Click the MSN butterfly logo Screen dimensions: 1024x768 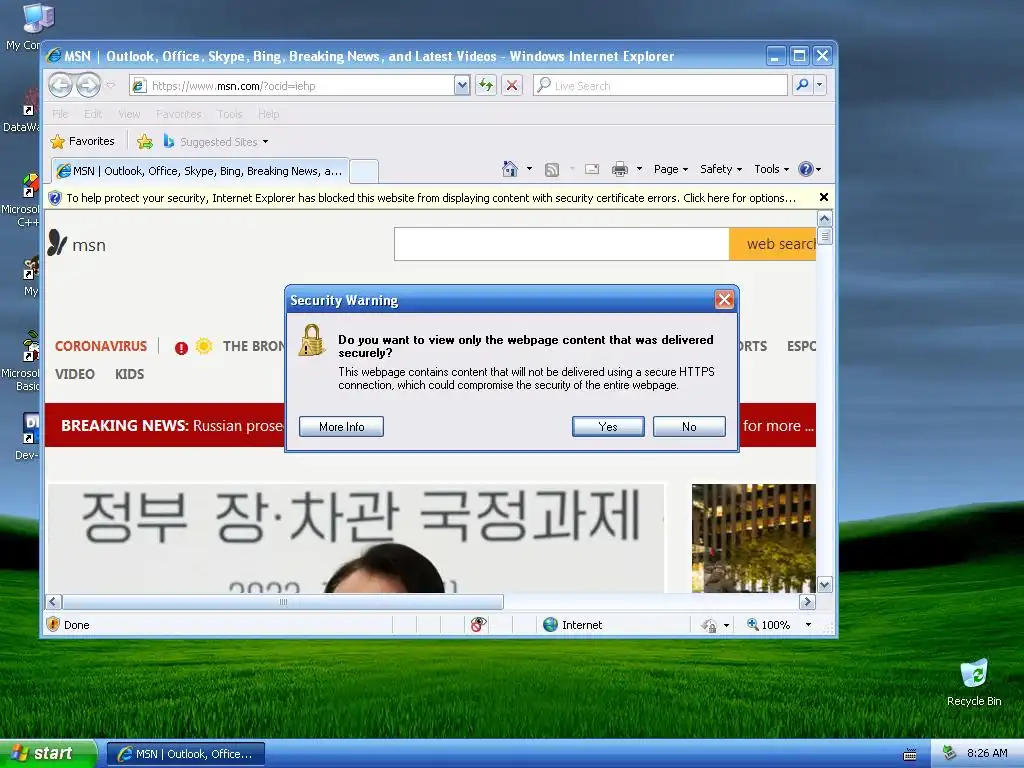click(x=57, y=243)
